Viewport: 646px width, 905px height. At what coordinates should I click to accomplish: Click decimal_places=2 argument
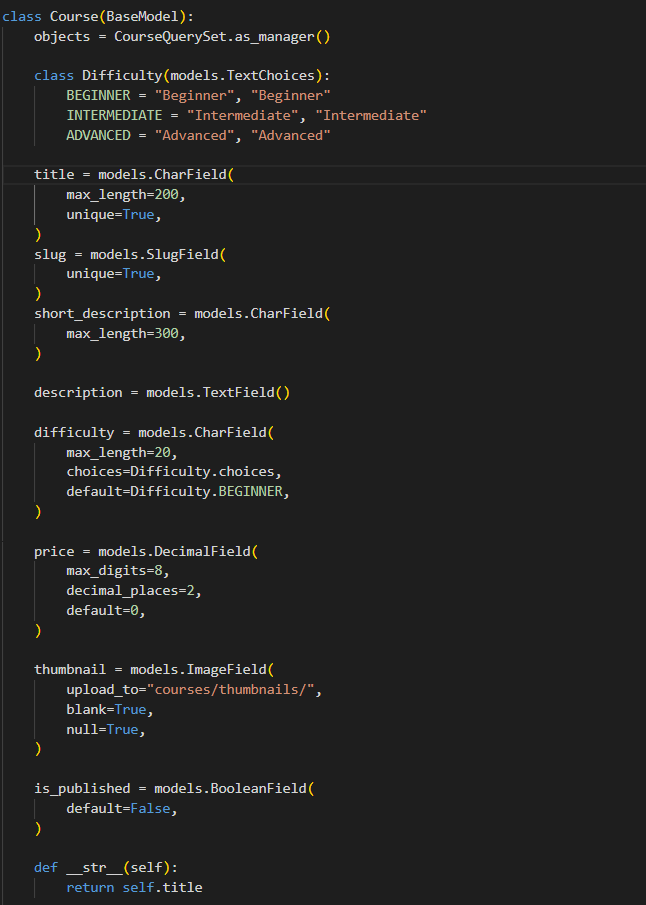point(130,590)
